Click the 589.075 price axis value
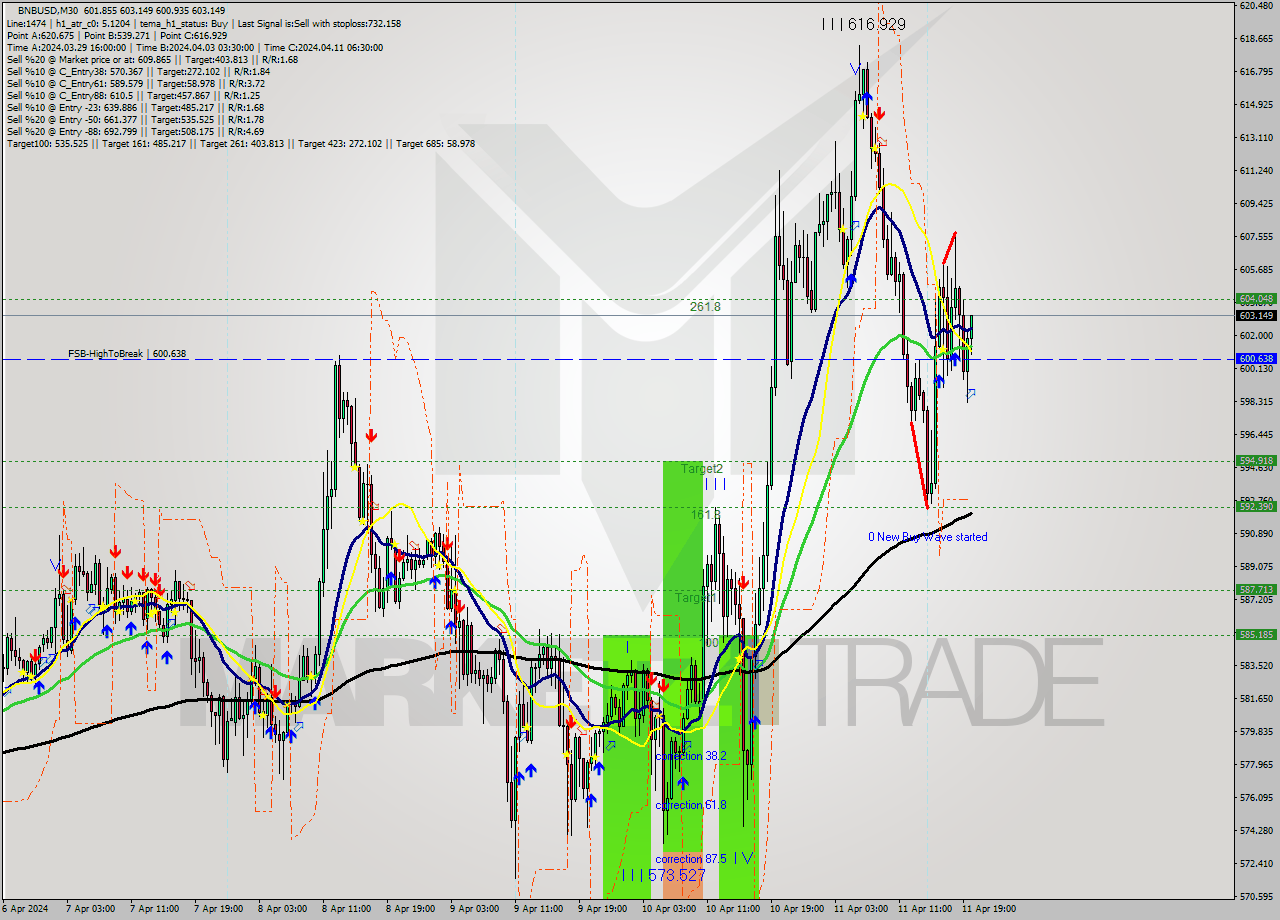 pyautogui.click(x=1256, y=566)
